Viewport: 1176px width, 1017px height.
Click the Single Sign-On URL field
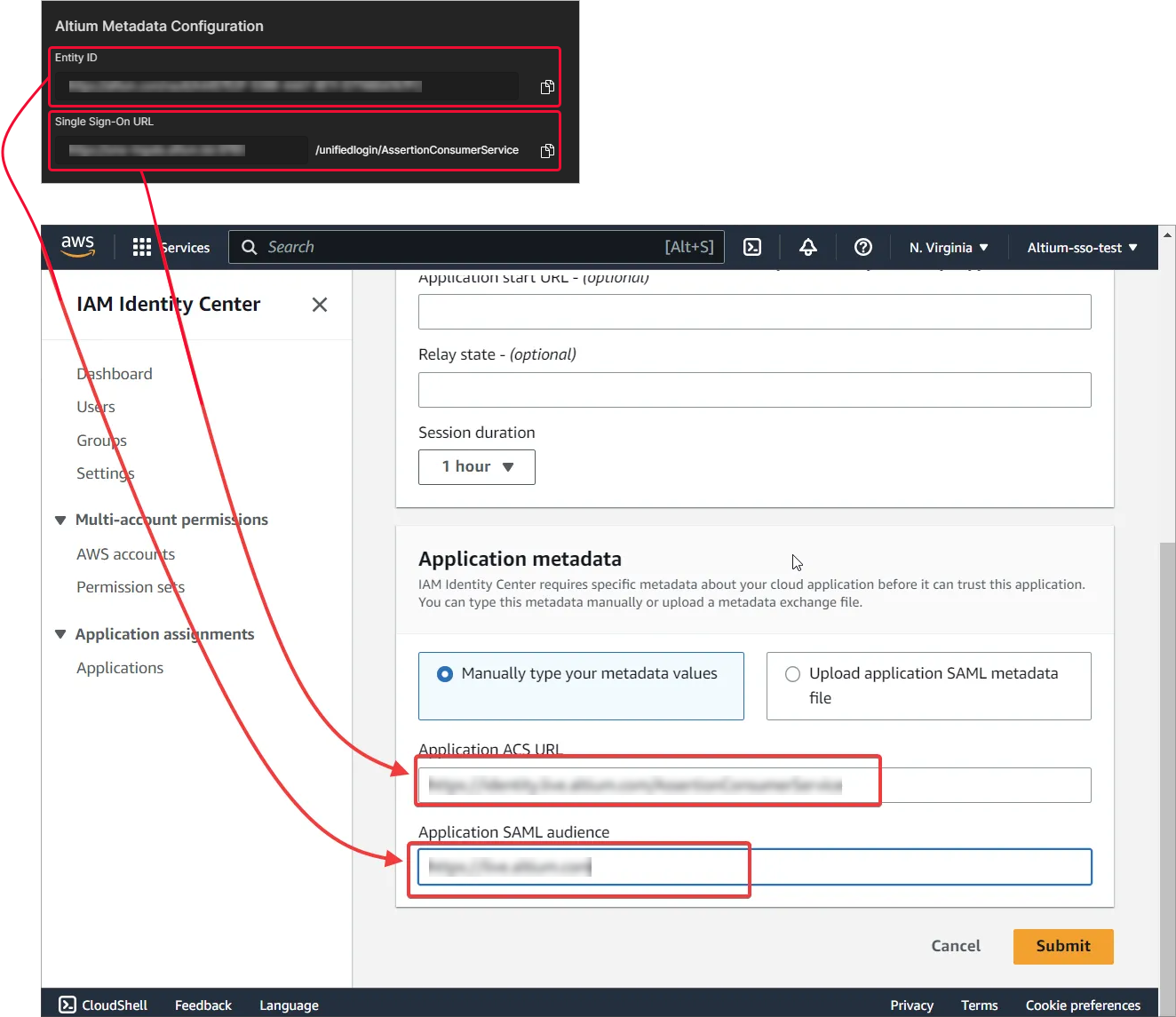[x=180, y=150]
